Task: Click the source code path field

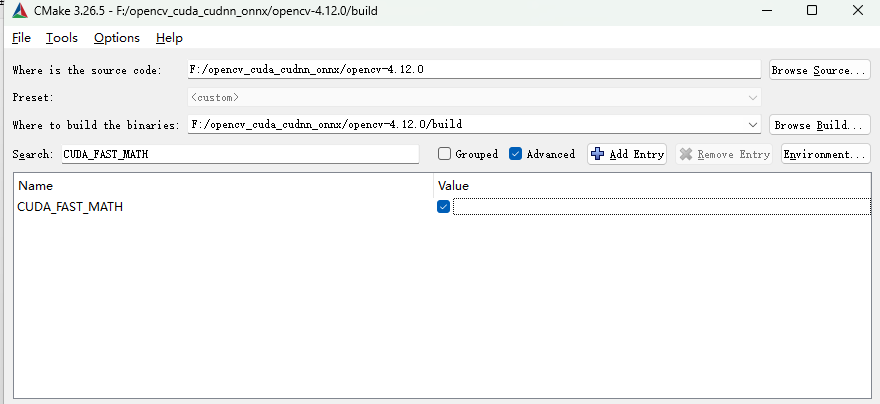Action: tap(474, 70)
